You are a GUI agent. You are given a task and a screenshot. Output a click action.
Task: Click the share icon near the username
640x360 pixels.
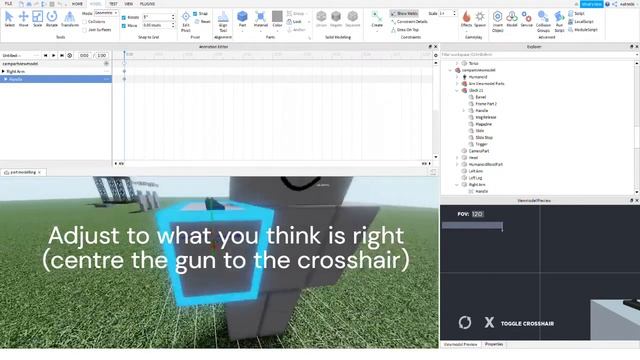point(614,4)
